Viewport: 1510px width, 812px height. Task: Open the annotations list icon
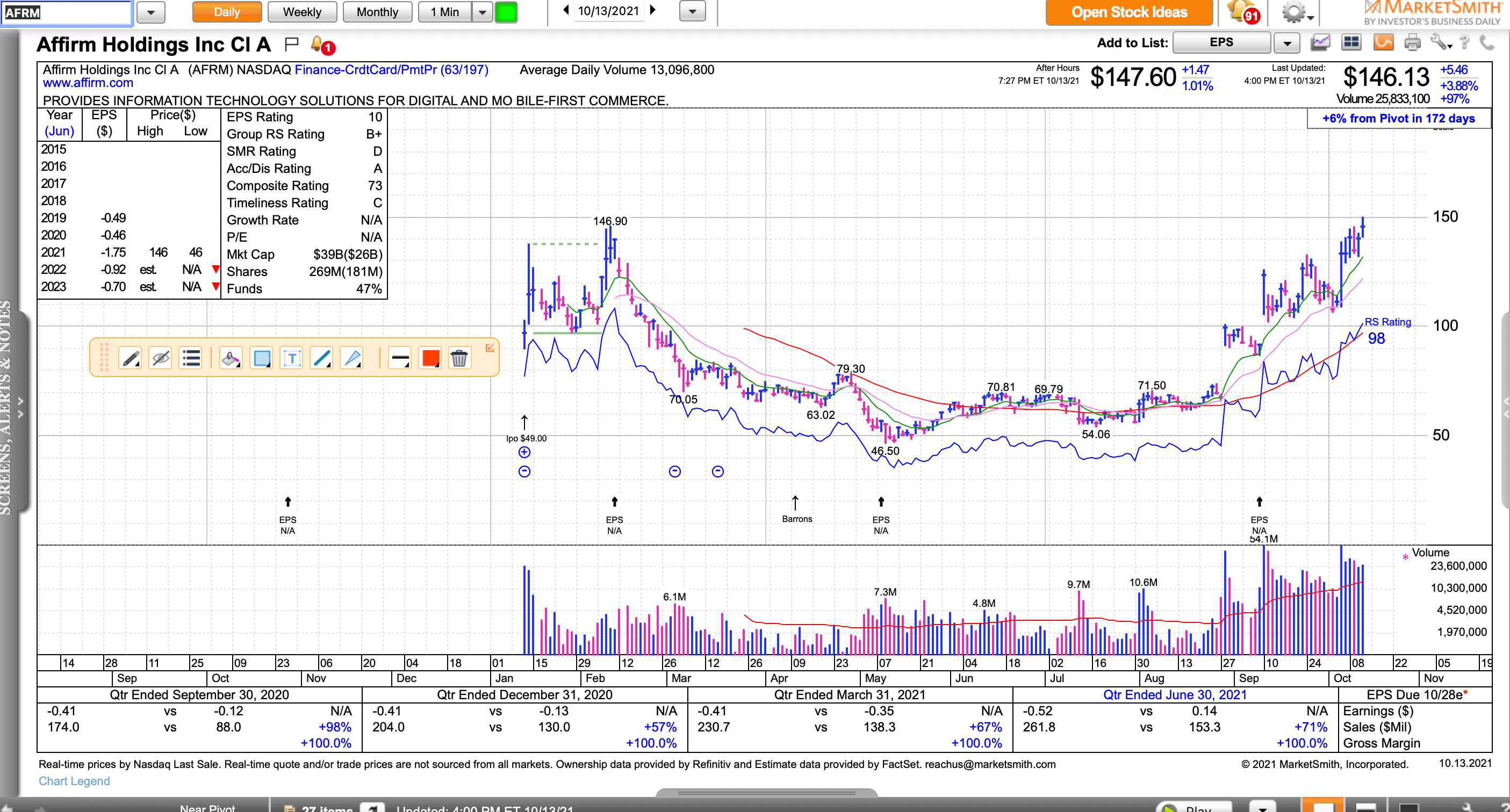coord(191,357)
